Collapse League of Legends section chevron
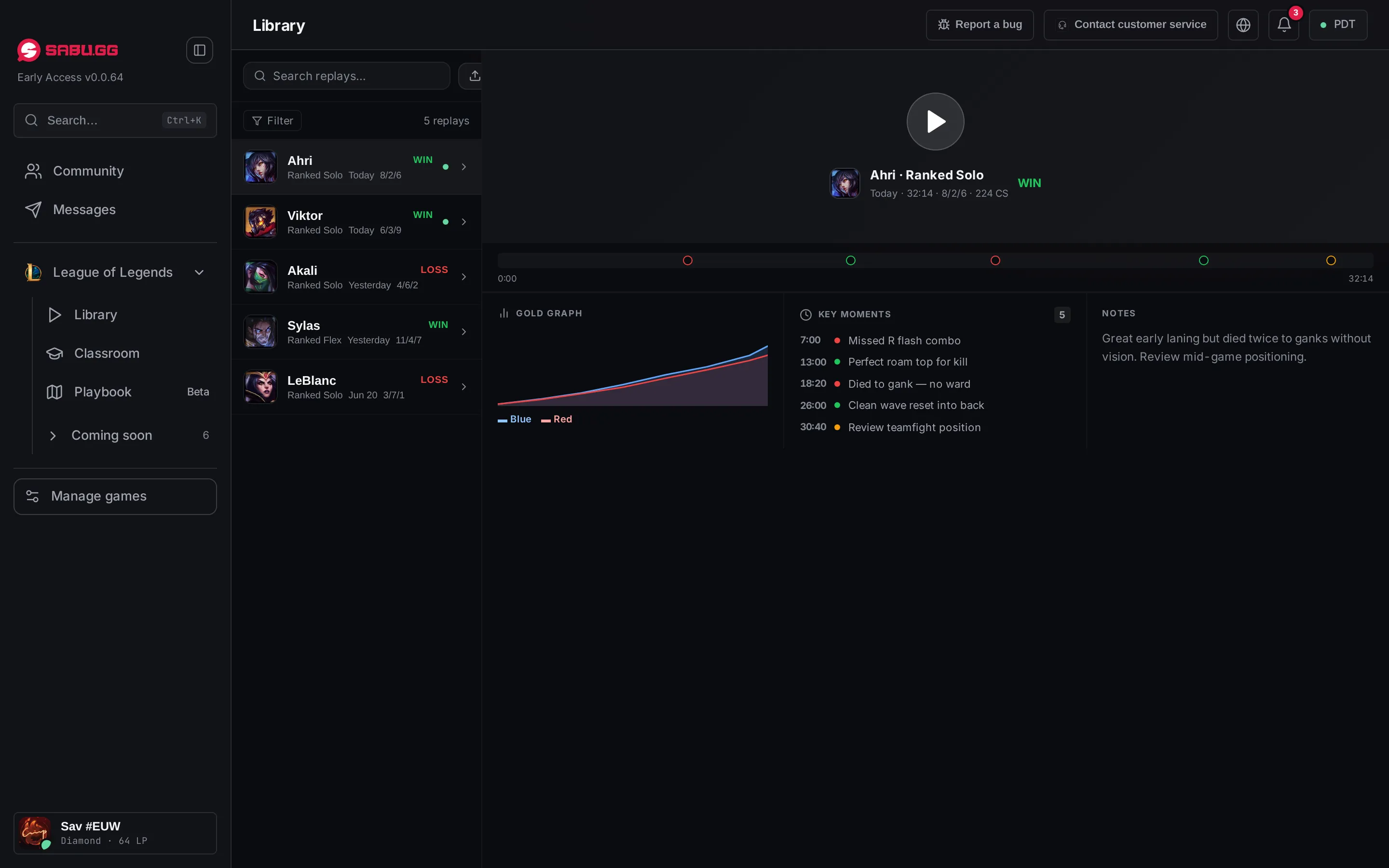 pyautogui.click(x=199, y=272)
